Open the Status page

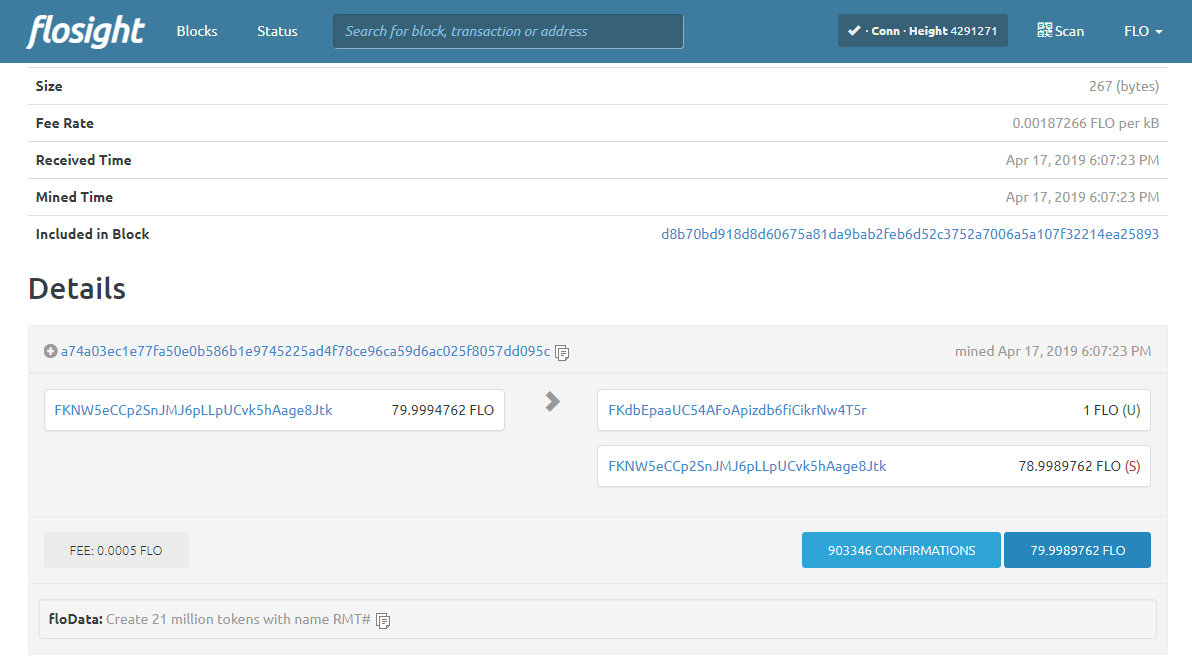(x=277, y=31)
